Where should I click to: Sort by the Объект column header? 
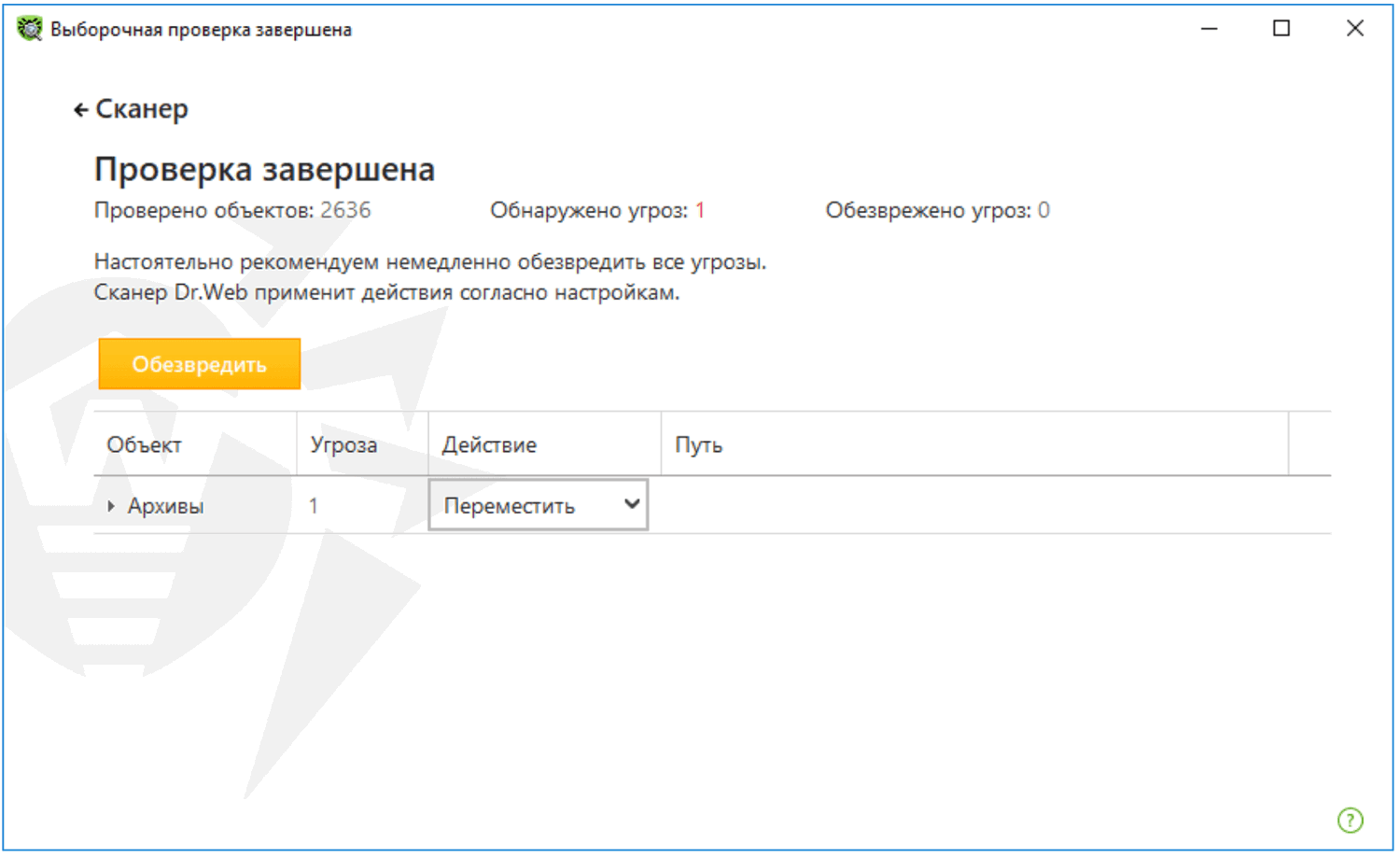click(144, 444)
